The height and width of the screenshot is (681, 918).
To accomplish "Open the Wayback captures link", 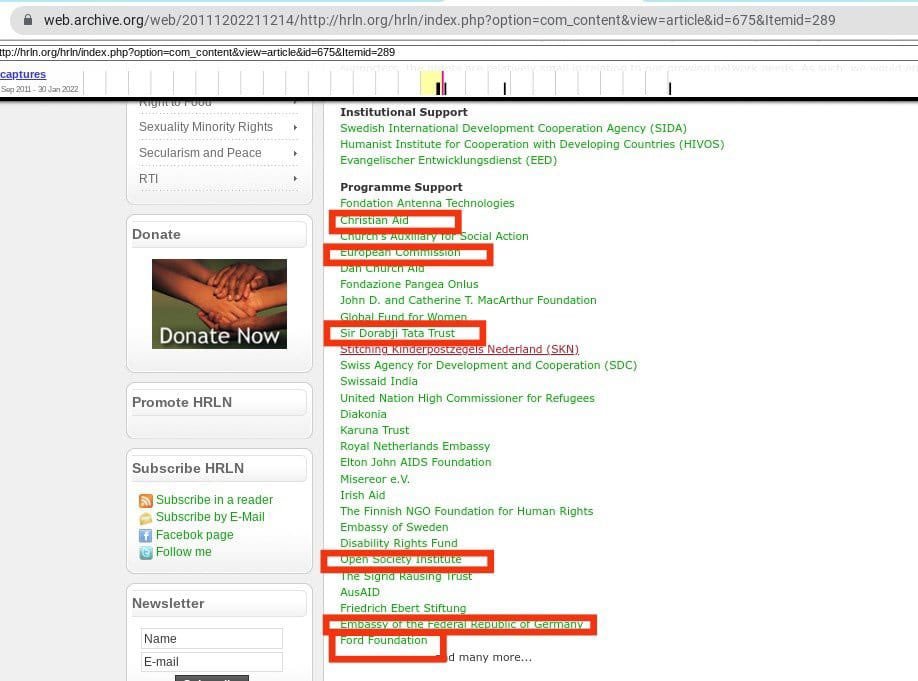I will pos(23,74).
